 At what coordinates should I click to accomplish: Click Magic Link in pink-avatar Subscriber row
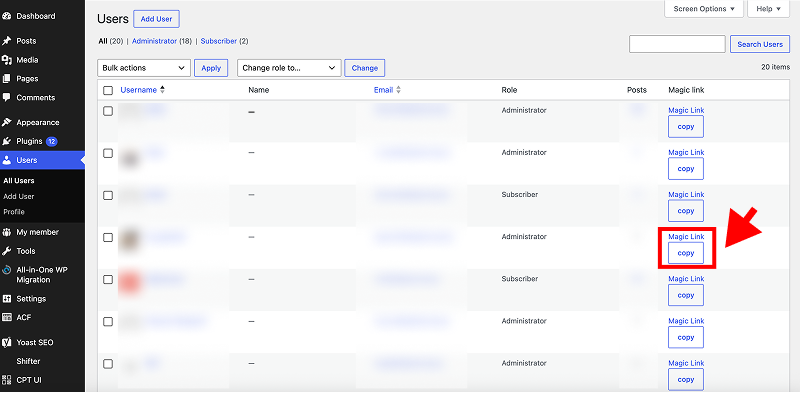686,279
